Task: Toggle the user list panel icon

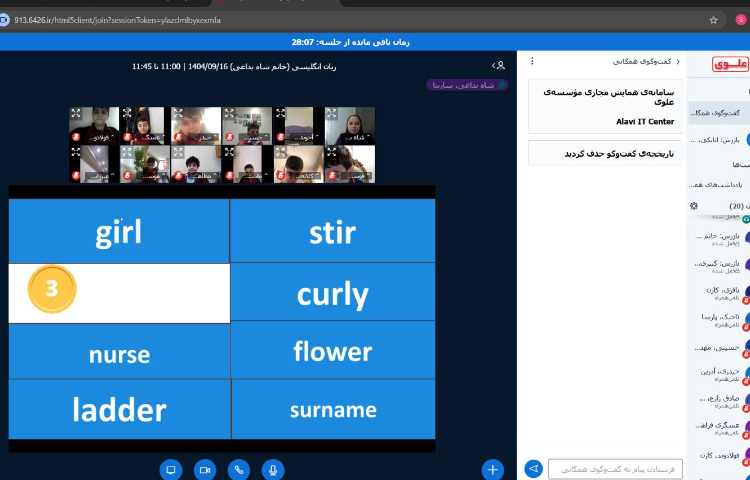Action: tap(499, 65)
